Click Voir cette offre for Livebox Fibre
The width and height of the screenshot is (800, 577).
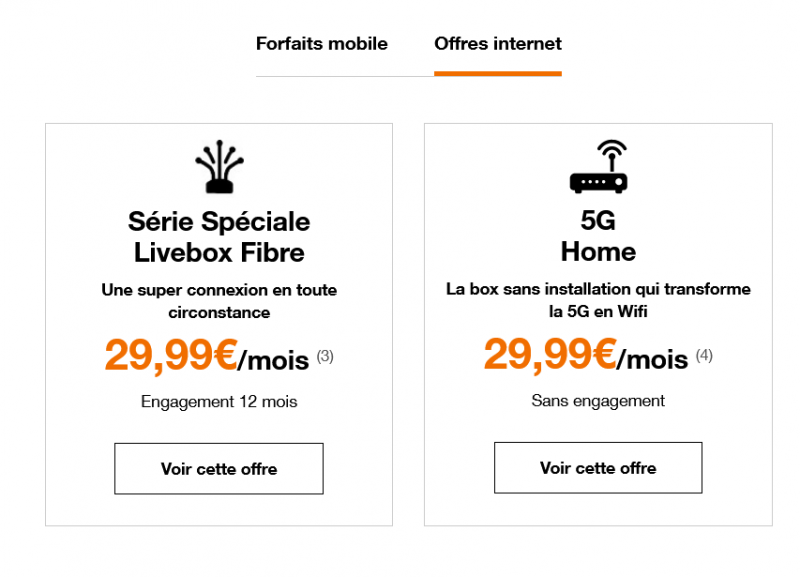pos(219,468)
